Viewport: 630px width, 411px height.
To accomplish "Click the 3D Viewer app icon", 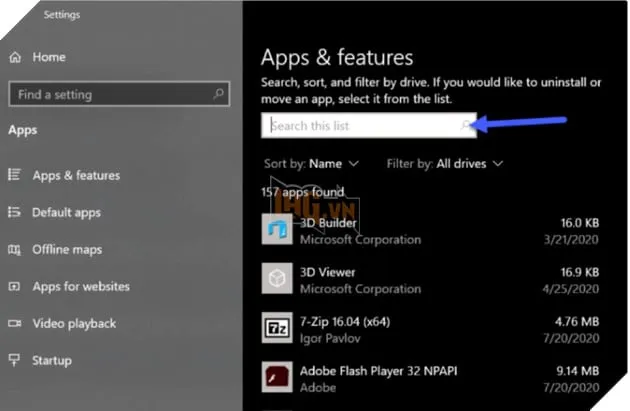I will coord(277,279).
